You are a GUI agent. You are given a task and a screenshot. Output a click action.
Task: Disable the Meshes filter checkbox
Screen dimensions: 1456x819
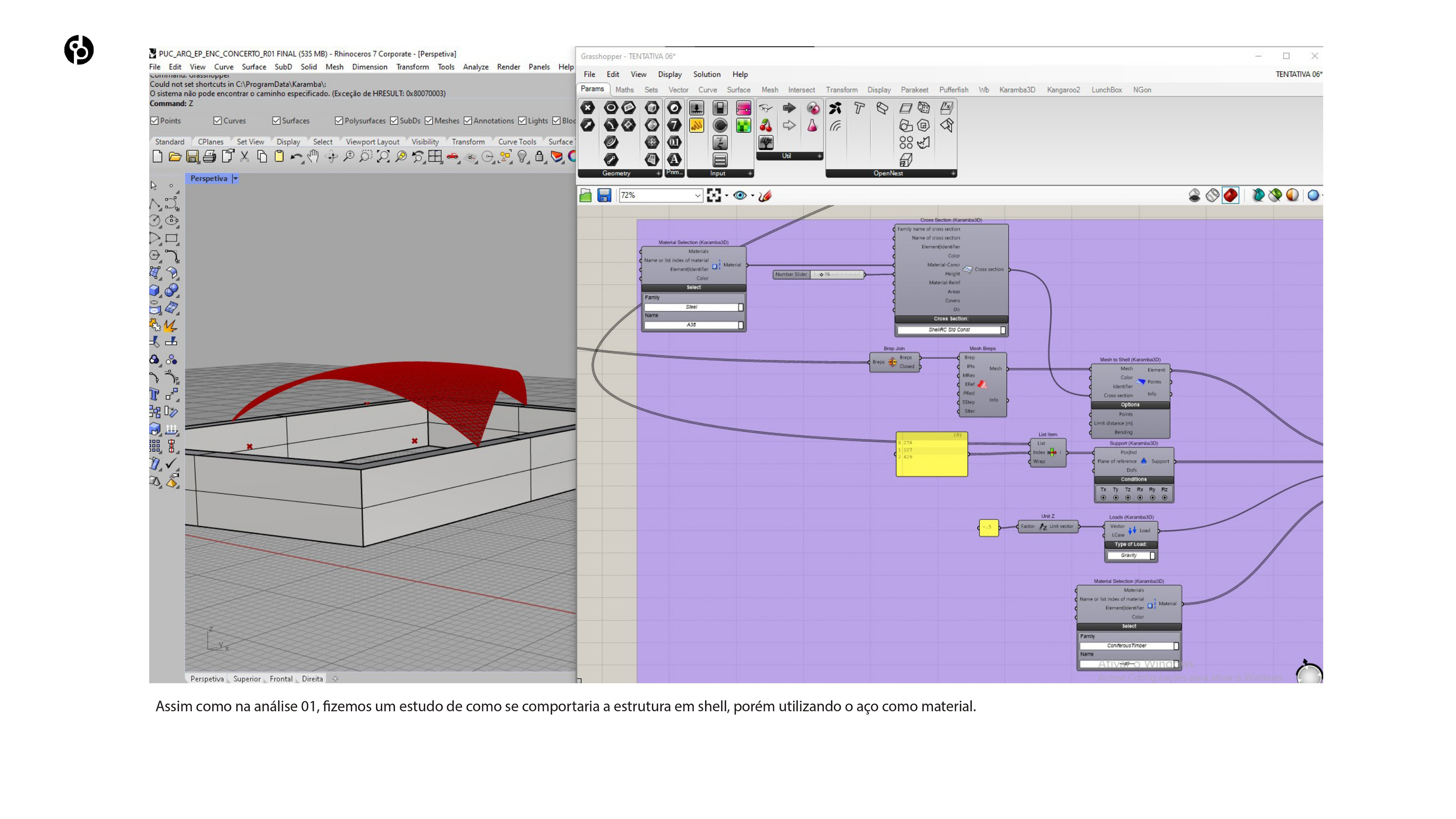[429, 121]
